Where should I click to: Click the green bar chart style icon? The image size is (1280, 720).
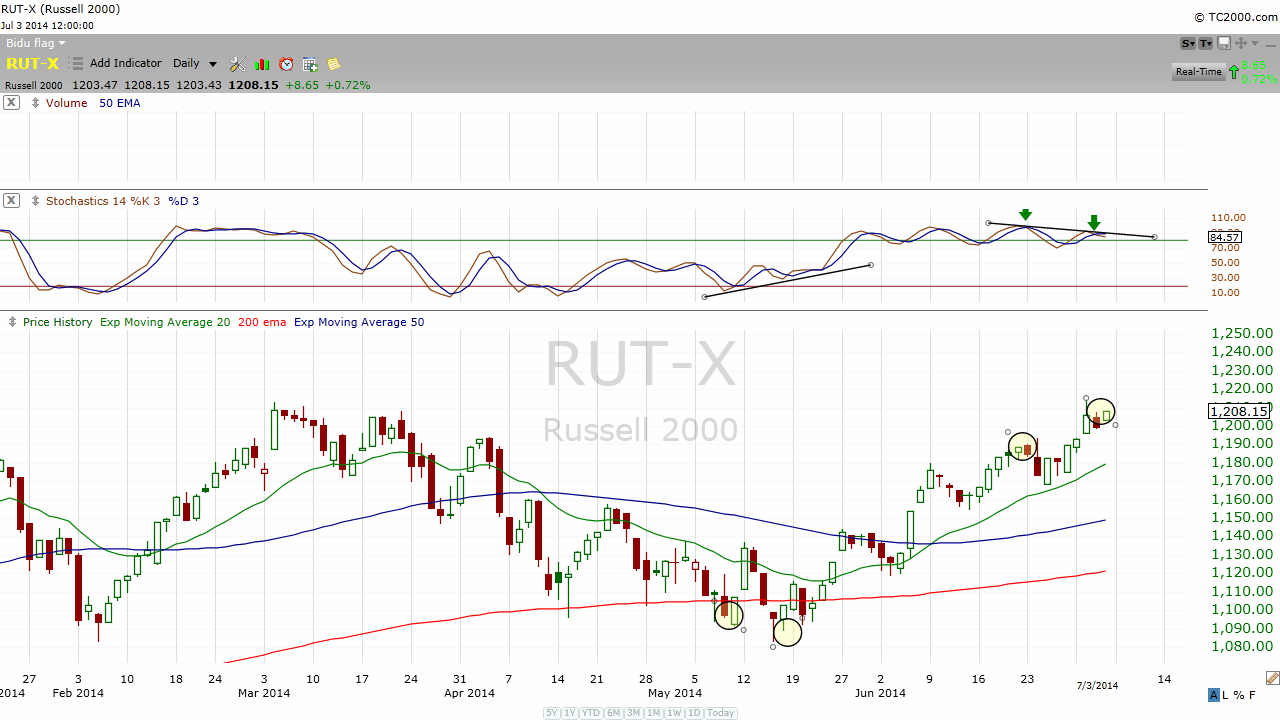click(x=263, y=64)
